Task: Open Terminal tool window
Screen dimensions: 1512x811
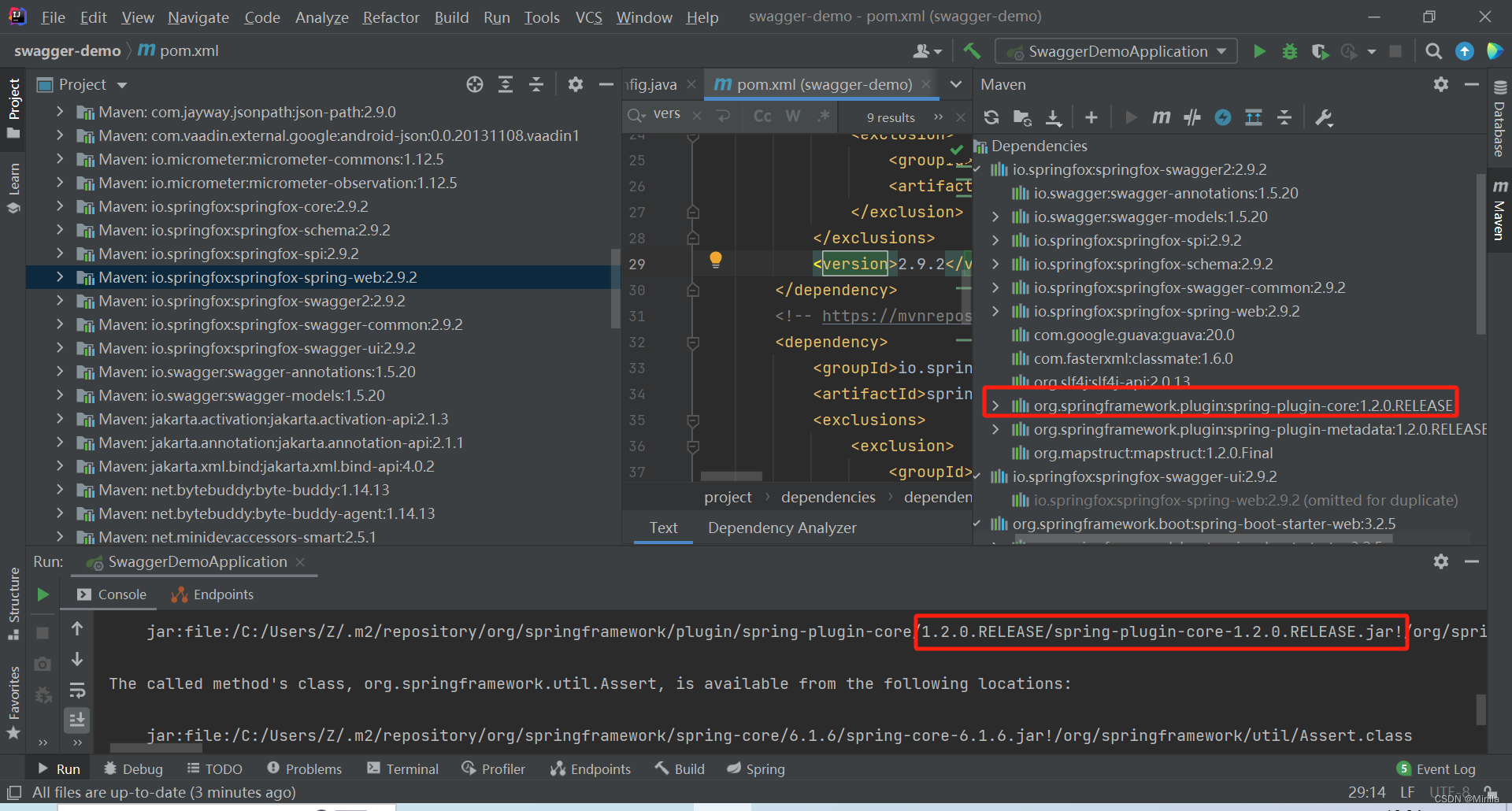Action: pos(402,768)
